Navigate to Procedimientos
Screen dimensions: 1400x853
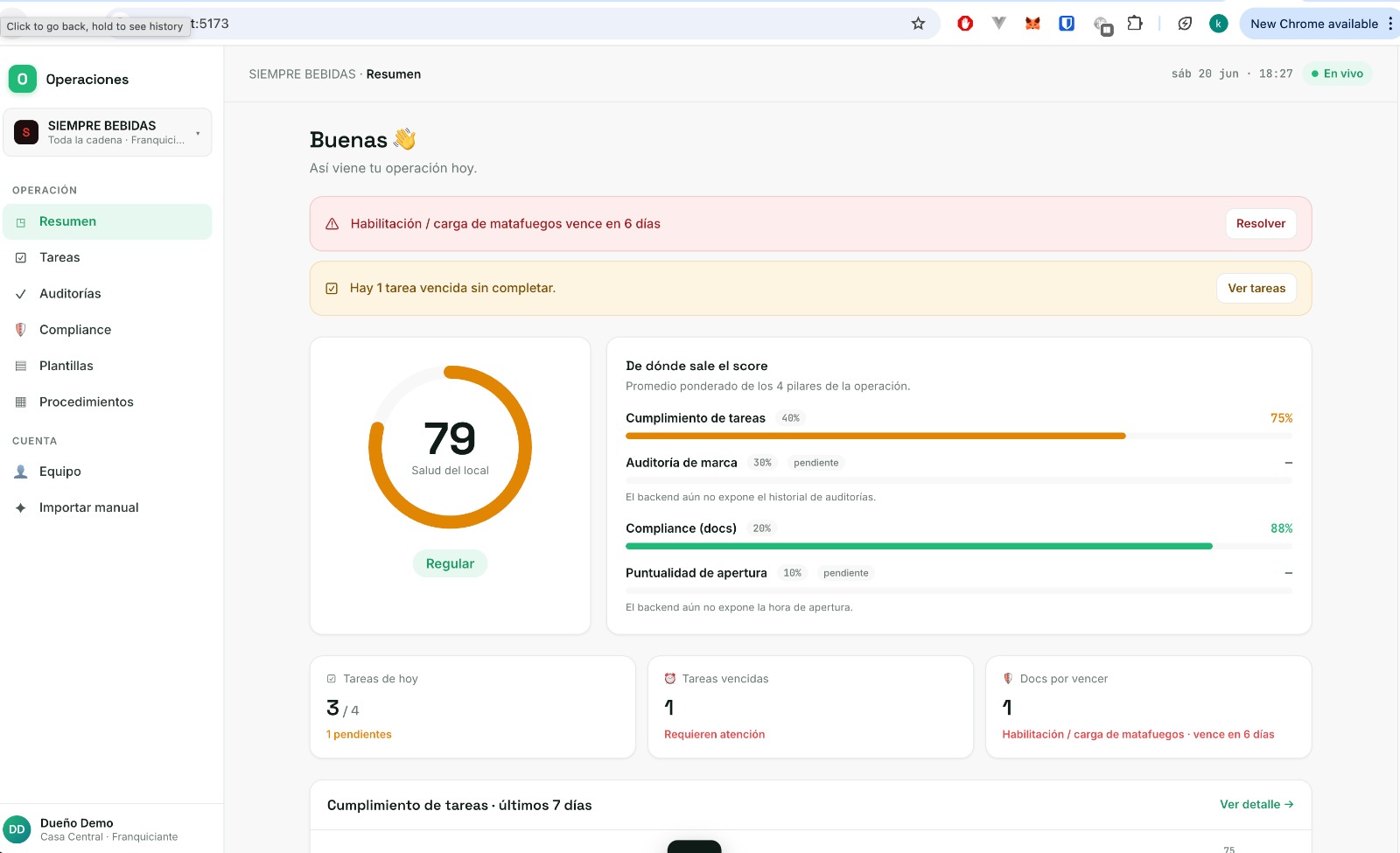(108, 402)
